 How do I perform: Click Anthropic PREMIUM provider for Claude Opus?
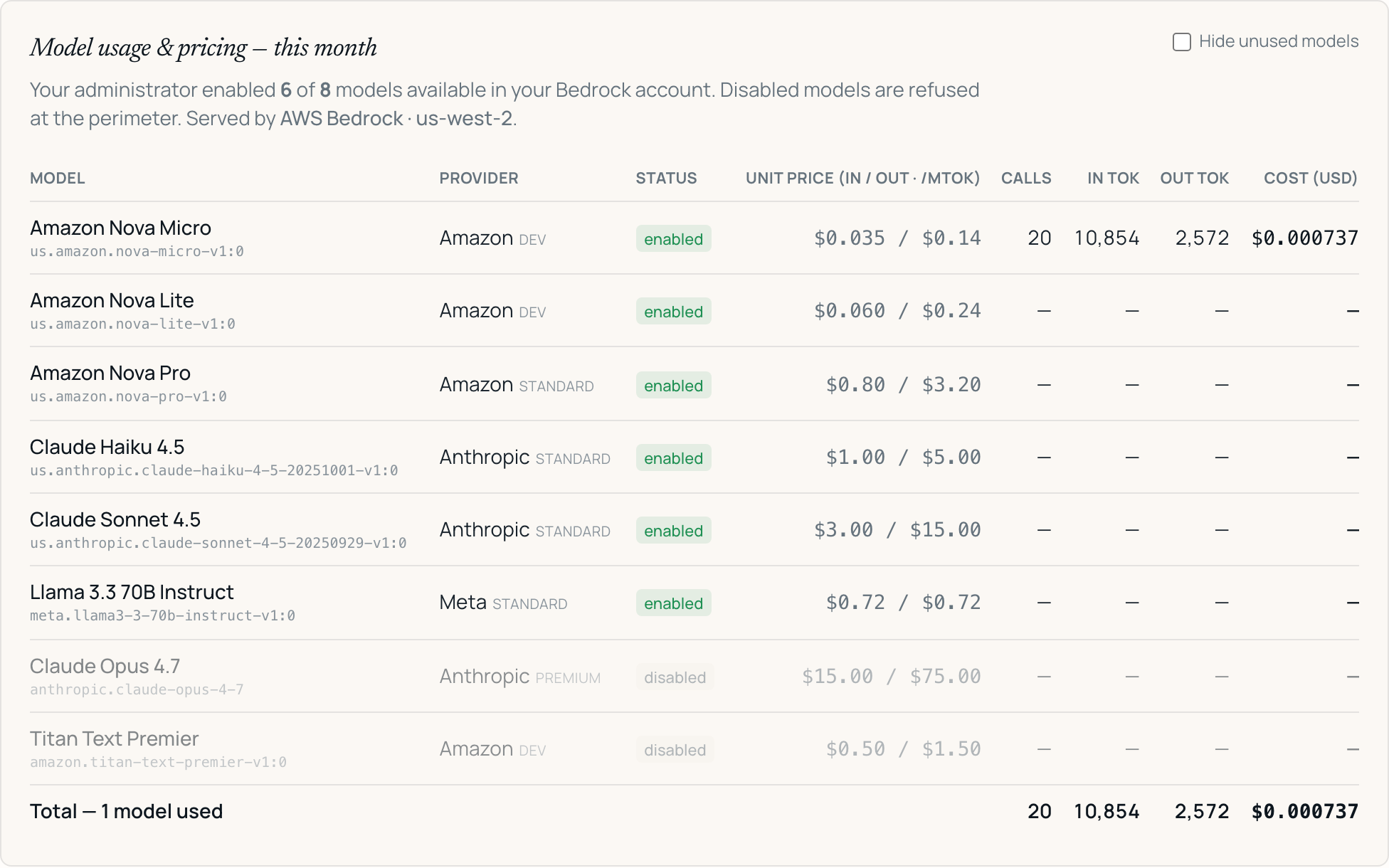[519, 677]
